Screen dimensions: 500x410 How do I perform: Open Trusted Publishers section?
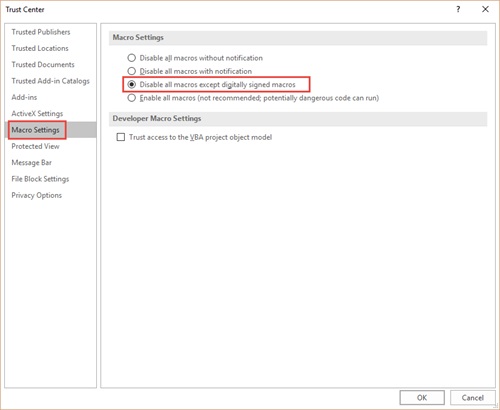click(41, 32)
